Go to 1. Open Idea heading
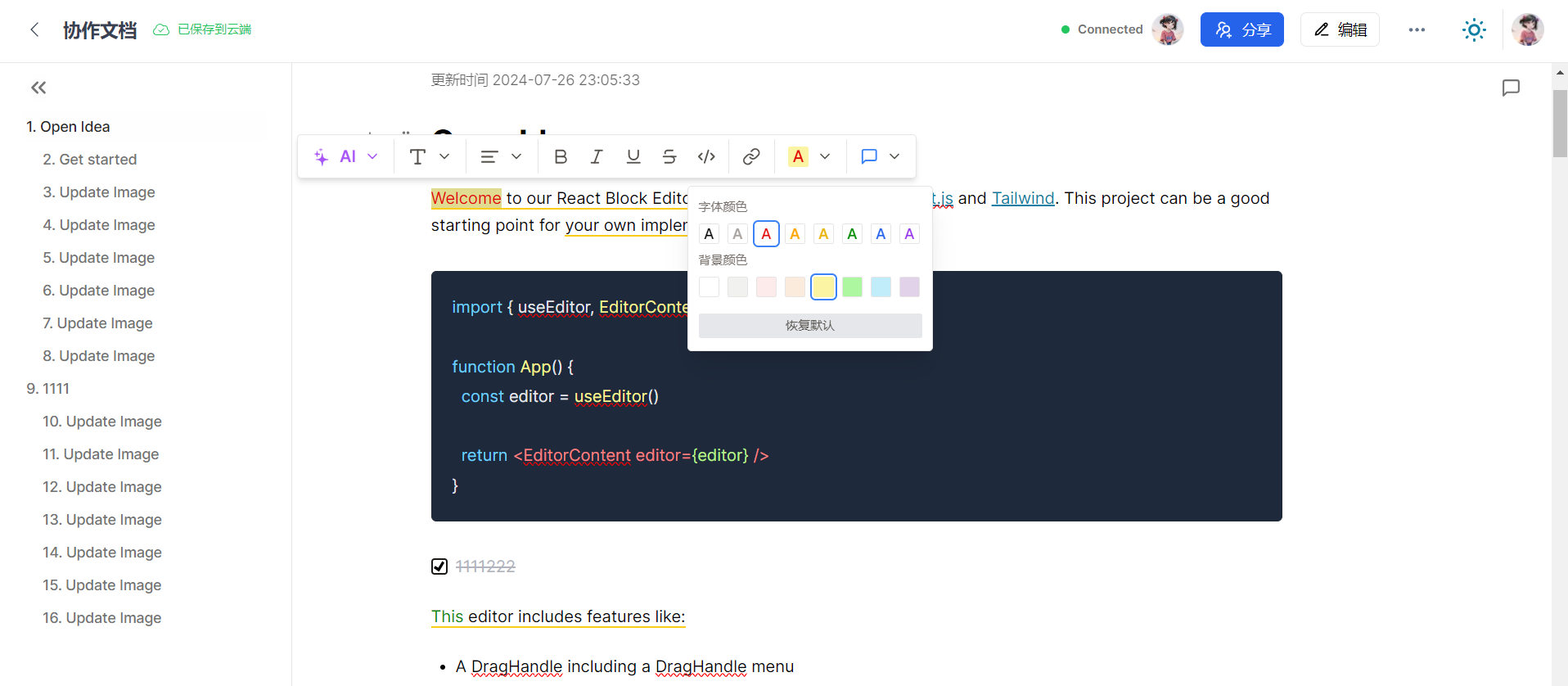Viewport: 1568px width, 686px height. [68, 127]
